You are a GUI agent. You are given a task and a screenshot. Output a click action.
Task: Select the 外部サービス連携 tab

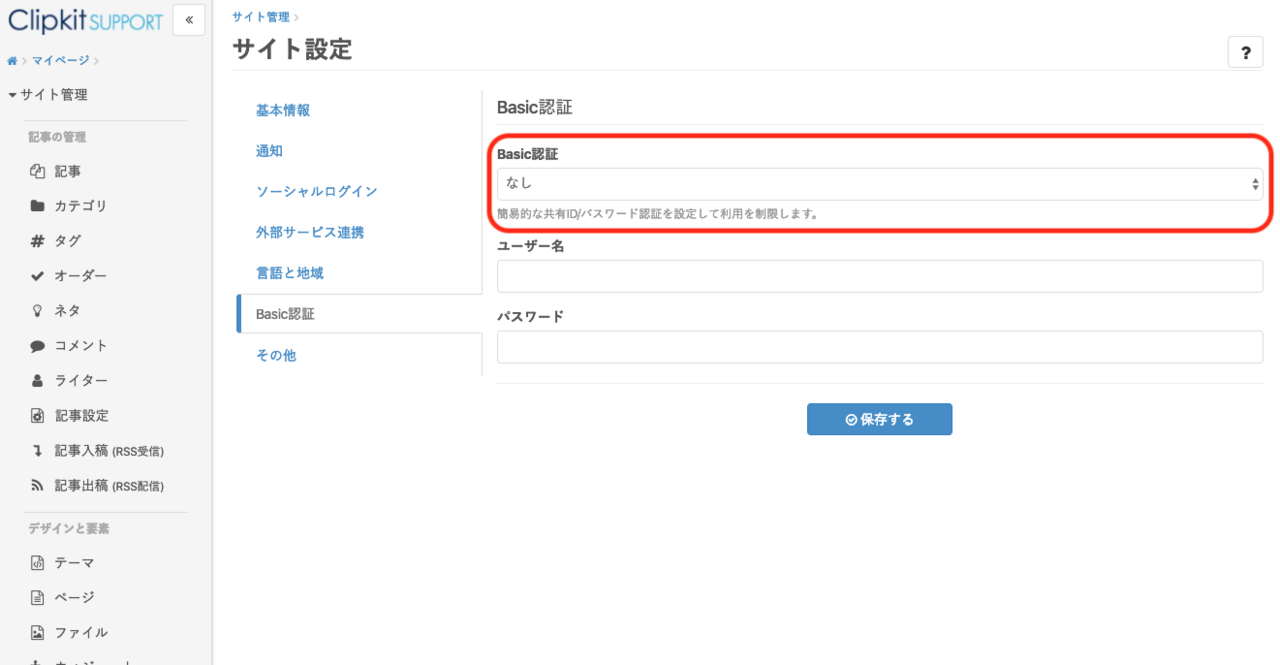(310, 232)
